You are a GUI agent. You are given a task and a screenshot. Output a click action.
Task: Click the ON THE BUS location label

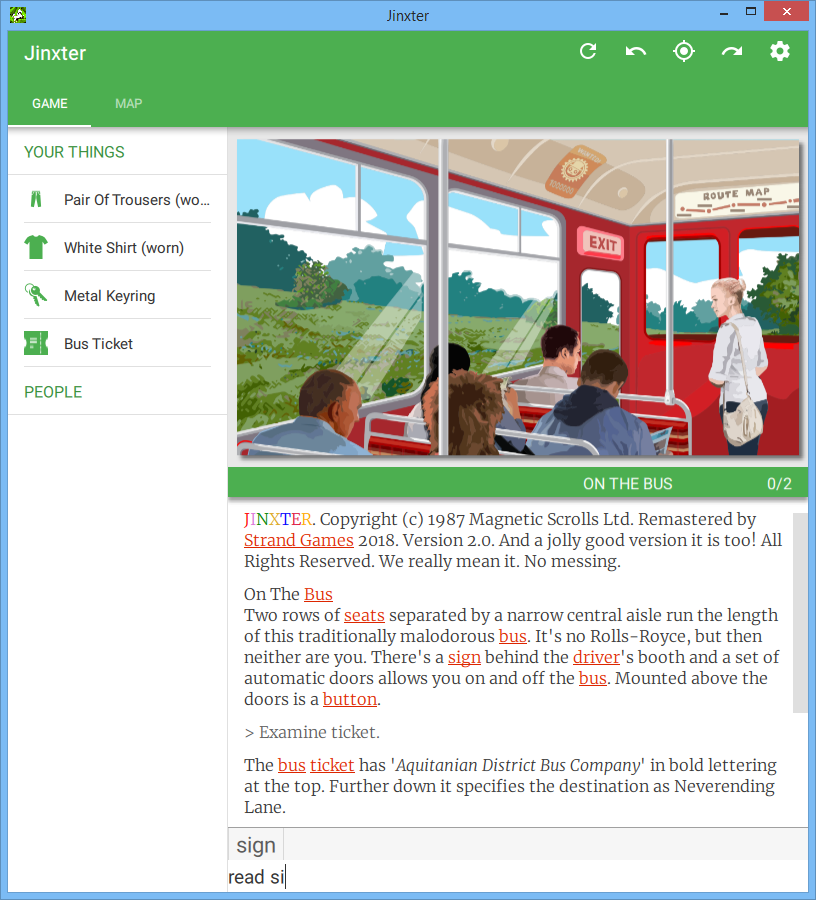627,484
